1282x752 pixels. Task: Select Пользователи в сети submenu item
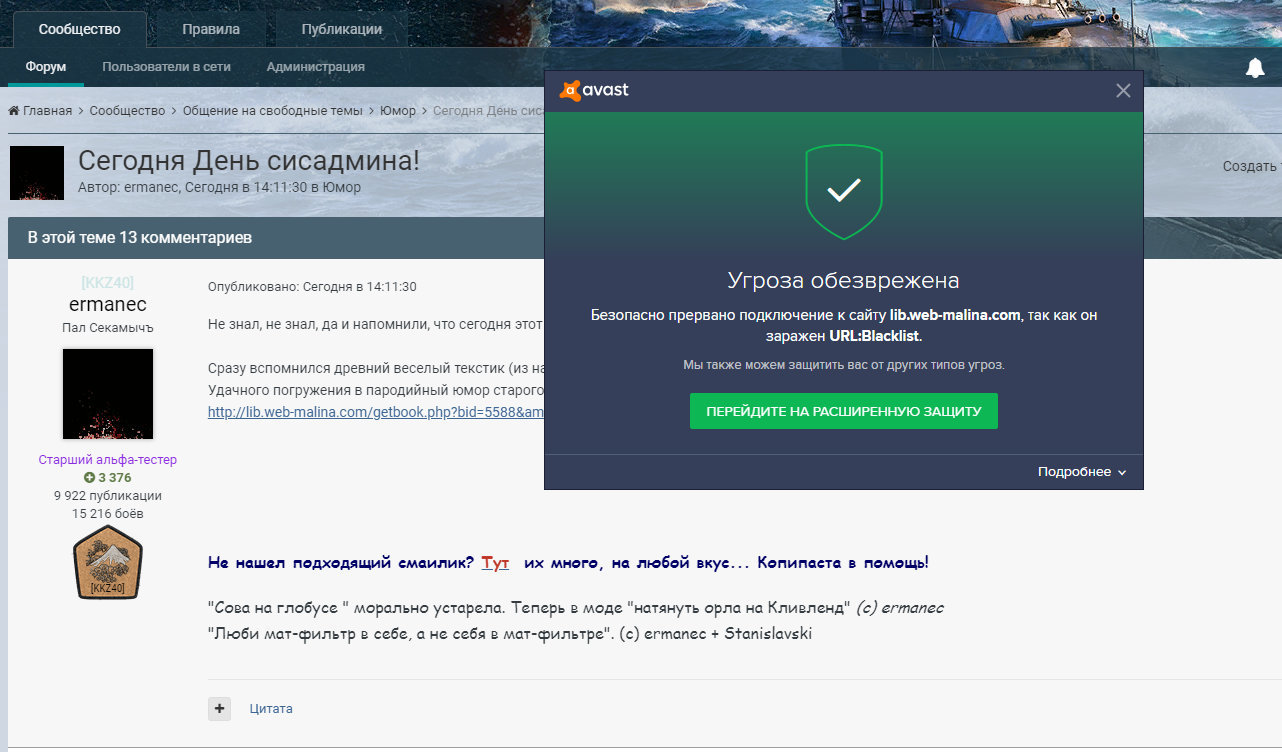click(166, 67)
